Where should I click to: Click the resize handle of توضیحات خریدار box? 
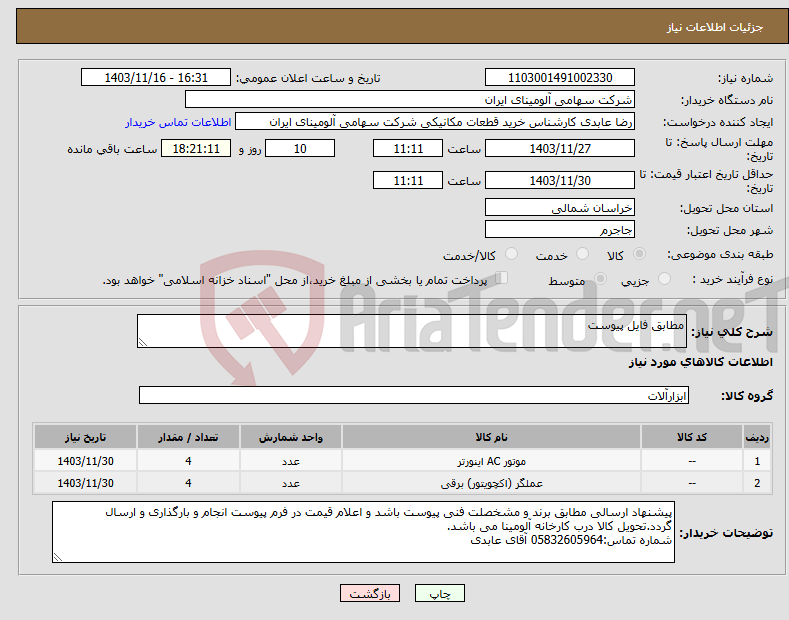pyautogui.click(x=58, y=557)
